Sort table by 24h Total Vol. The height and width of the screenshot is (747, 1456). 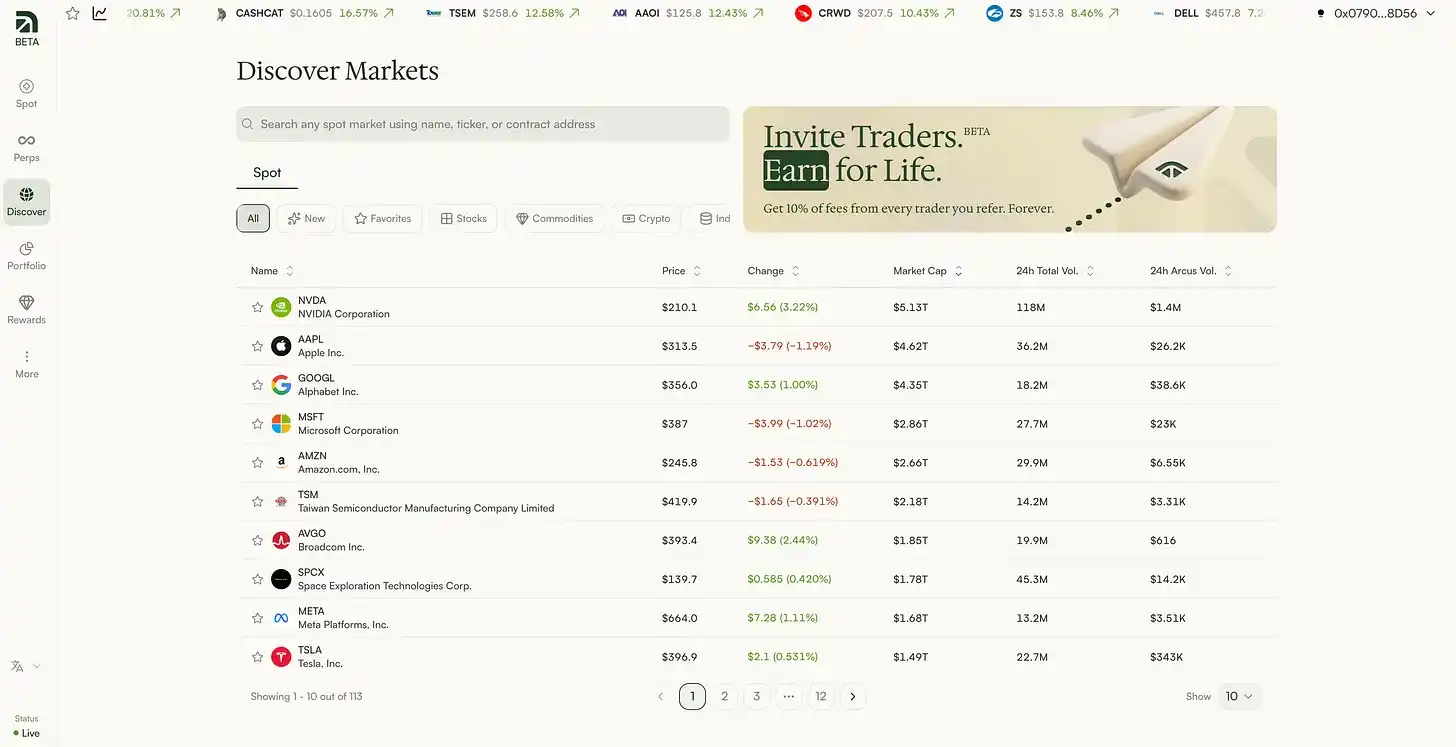pos(1056,271)
